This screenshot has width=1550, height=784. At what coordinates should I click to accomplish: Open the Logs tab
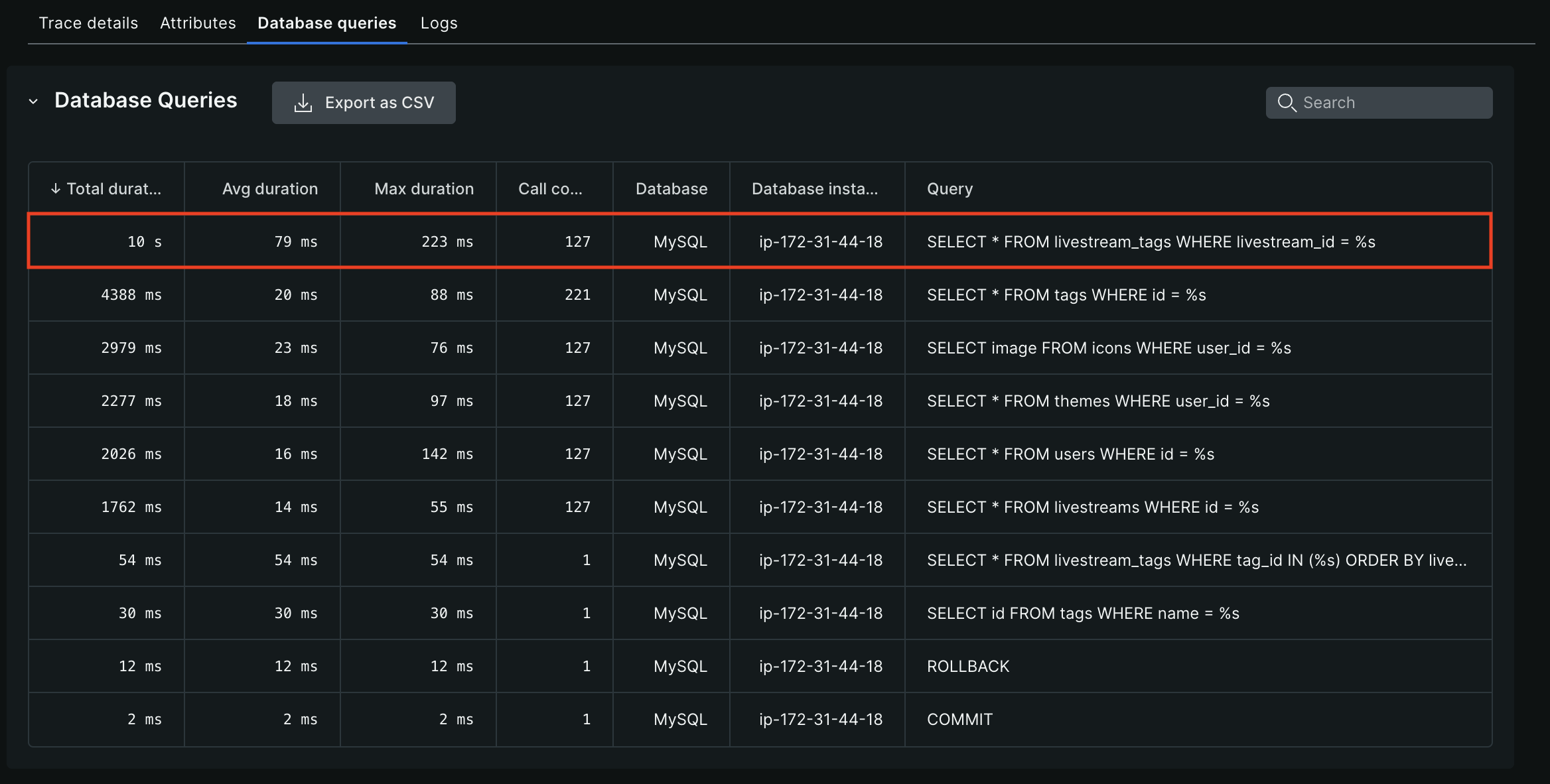point(439,23)
